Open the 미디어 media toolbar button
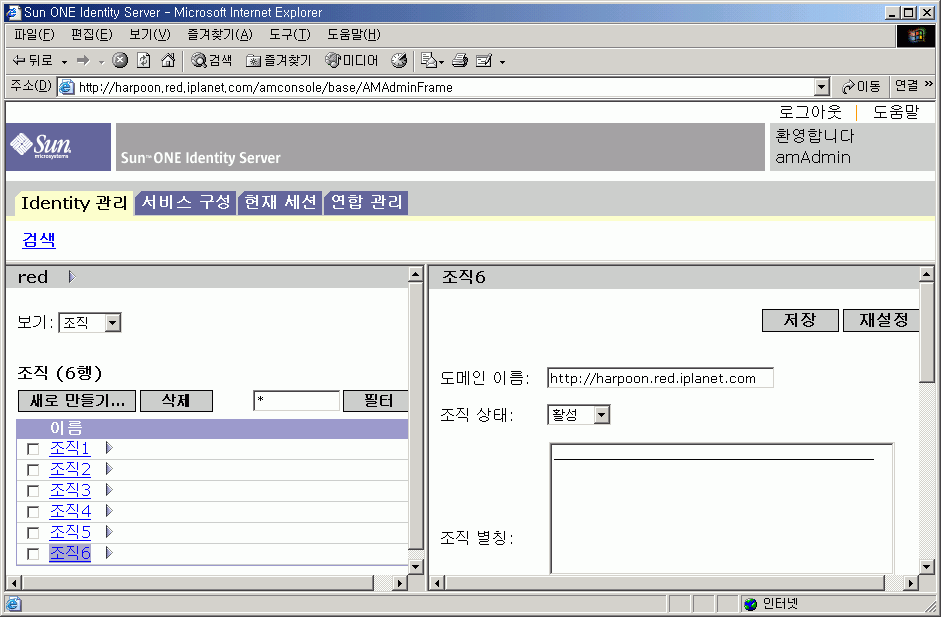The image size is (941, 617). (352, 61)
